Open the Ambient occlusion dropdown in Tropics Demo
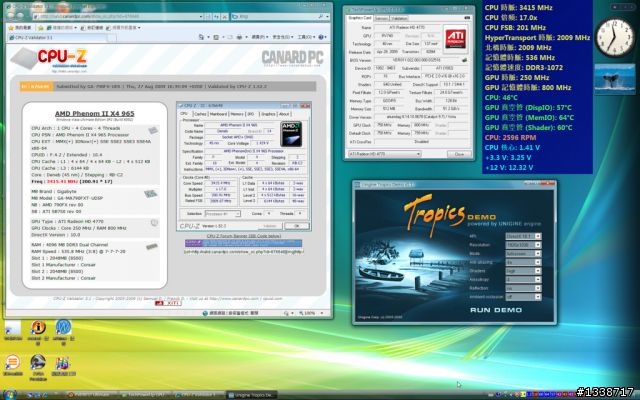 point(523,297)
